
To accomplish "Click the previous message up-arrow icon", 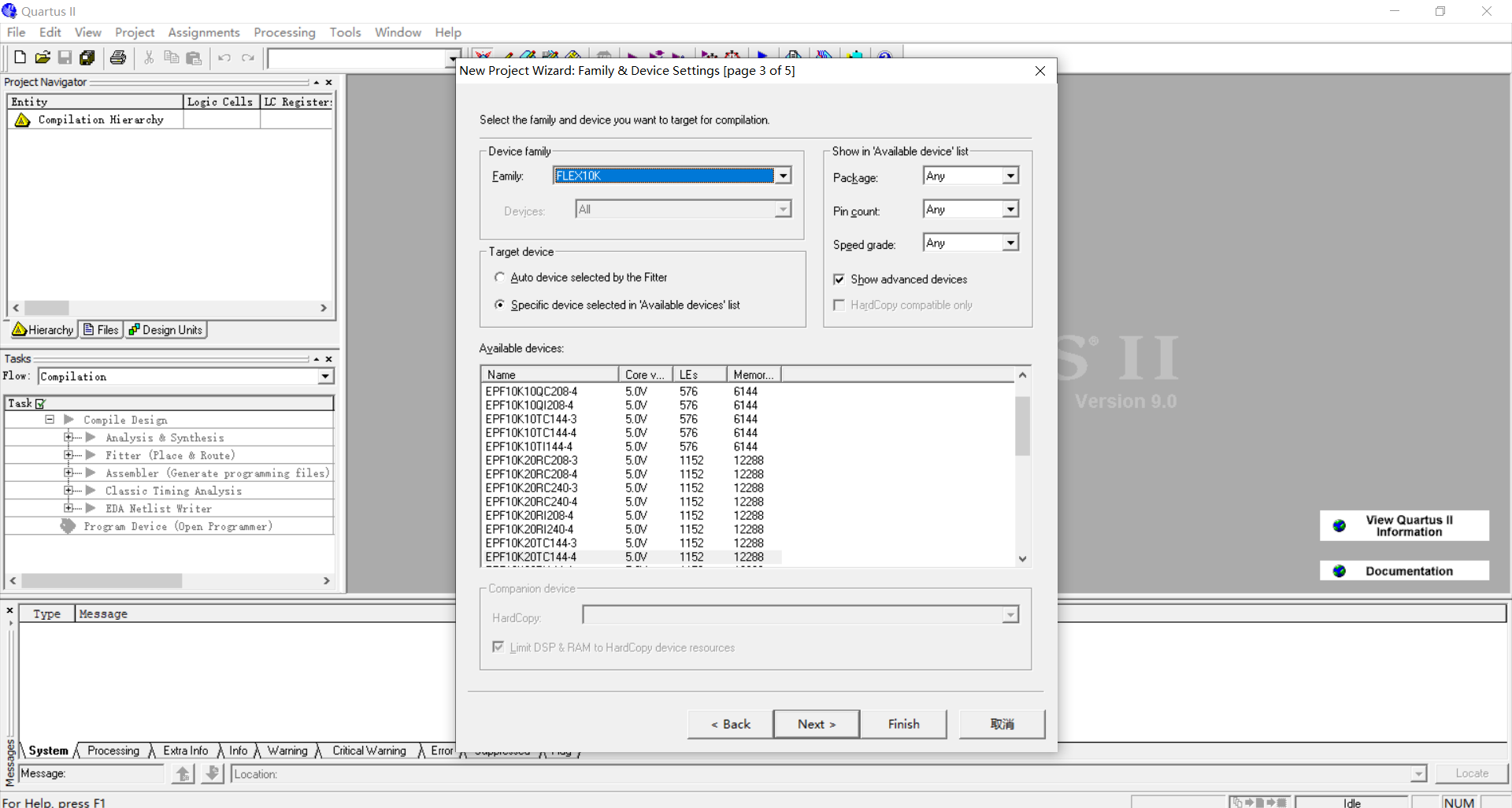I will coord(183,773).
